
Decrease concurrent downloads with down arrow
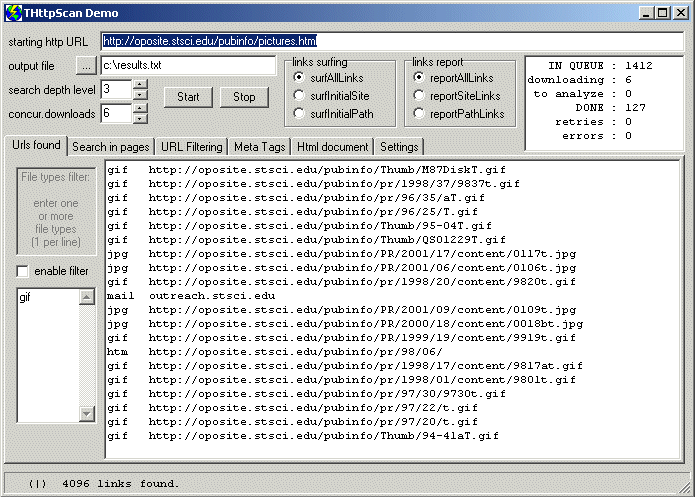click(140, 118)
